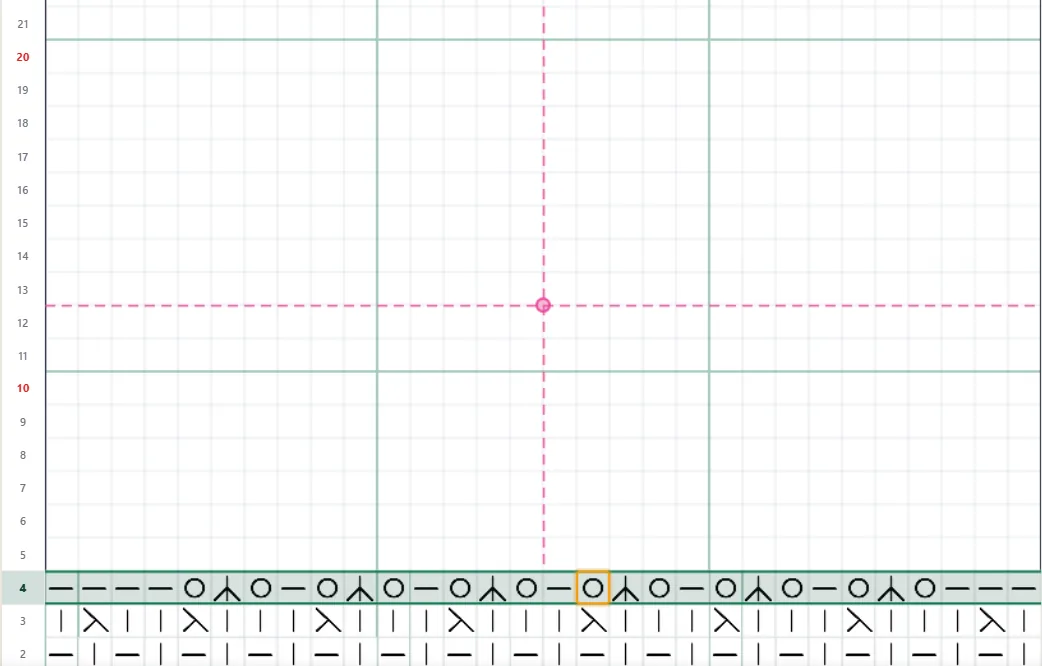Select row number 3 header
1042x666 pixels.
pyautogui.click(x=23, y=621)
